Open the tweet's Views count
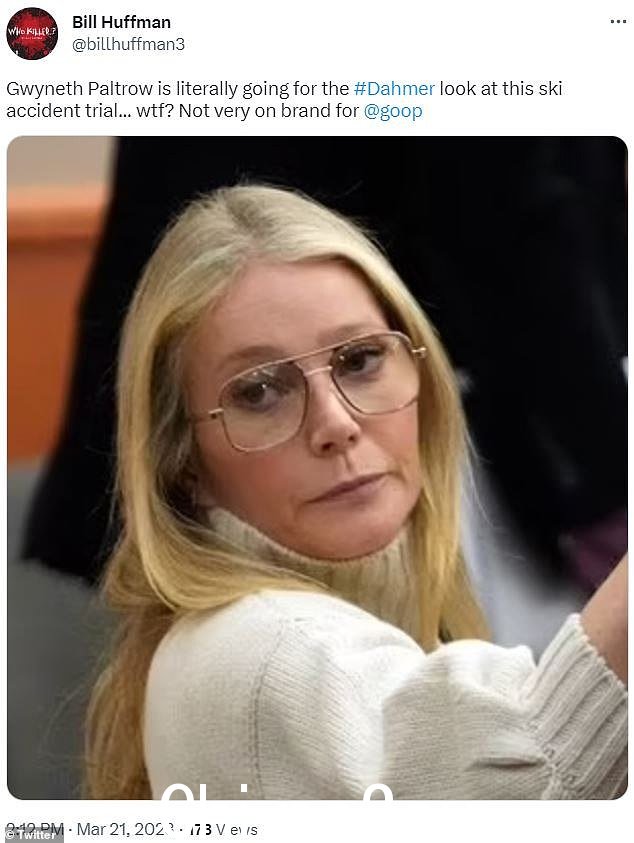This screenshot has height=843, width=634. tap(223, 830)
